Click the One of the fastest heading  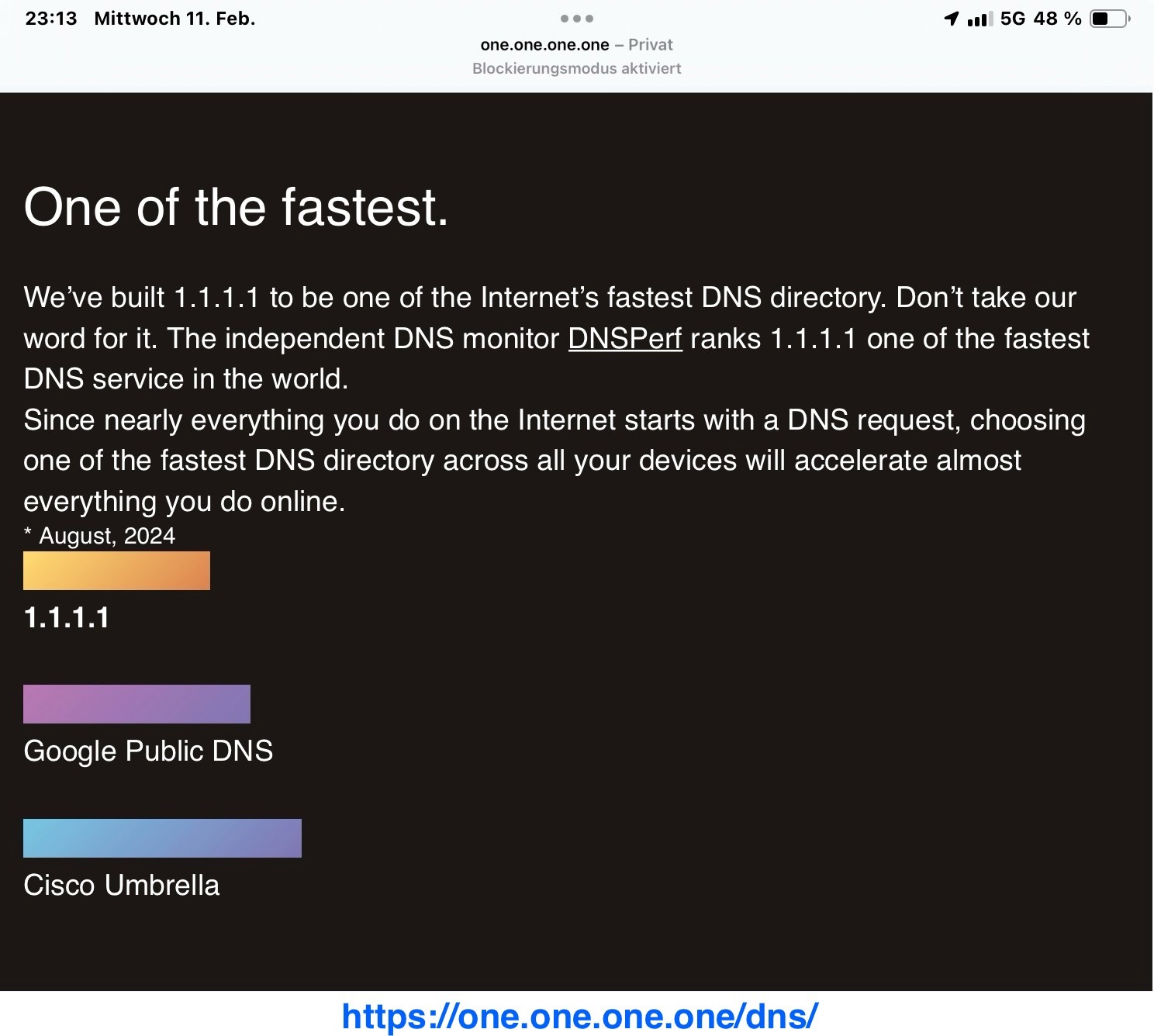pos(237,208)
